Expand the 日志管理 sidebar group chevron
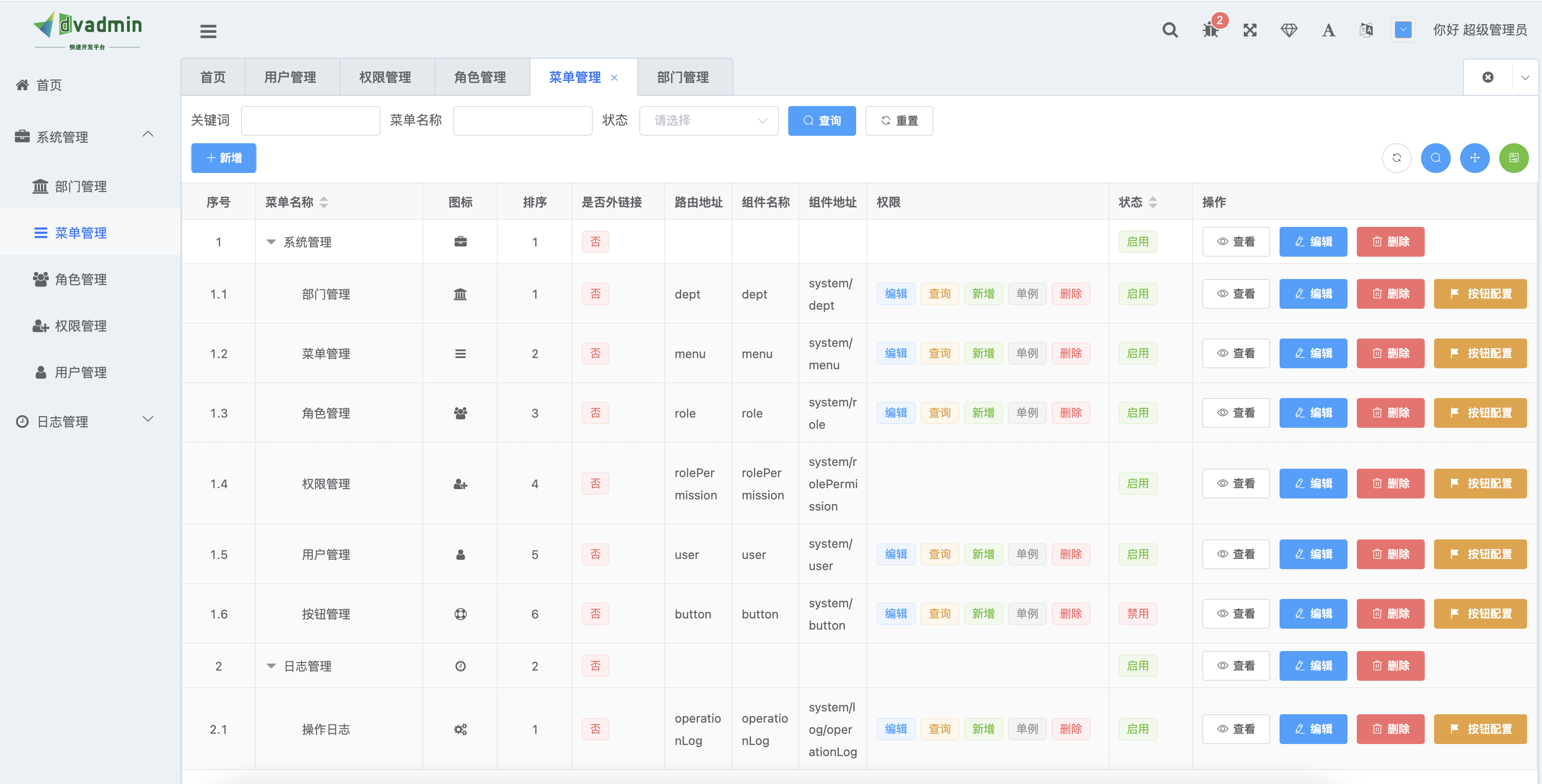The width and height of the screenshot is (1542, 784). click(x=148, y=419)
